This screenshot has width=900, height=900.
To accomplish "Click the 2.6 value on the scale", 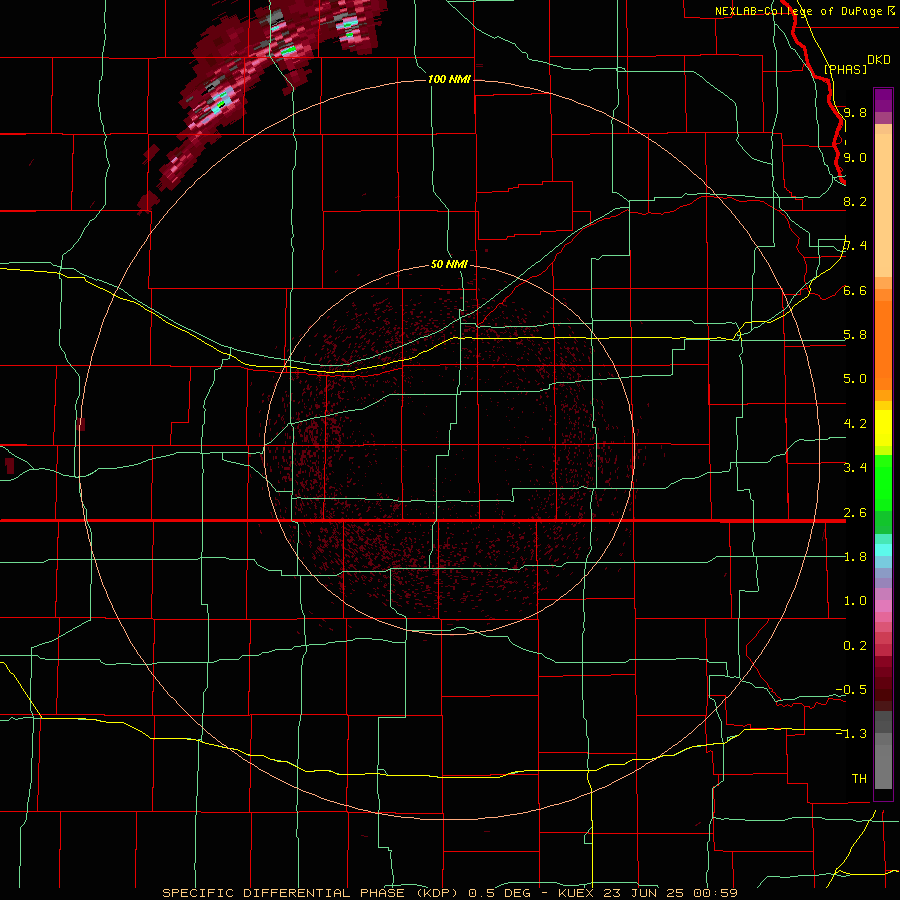I will [x=855, y=512].
